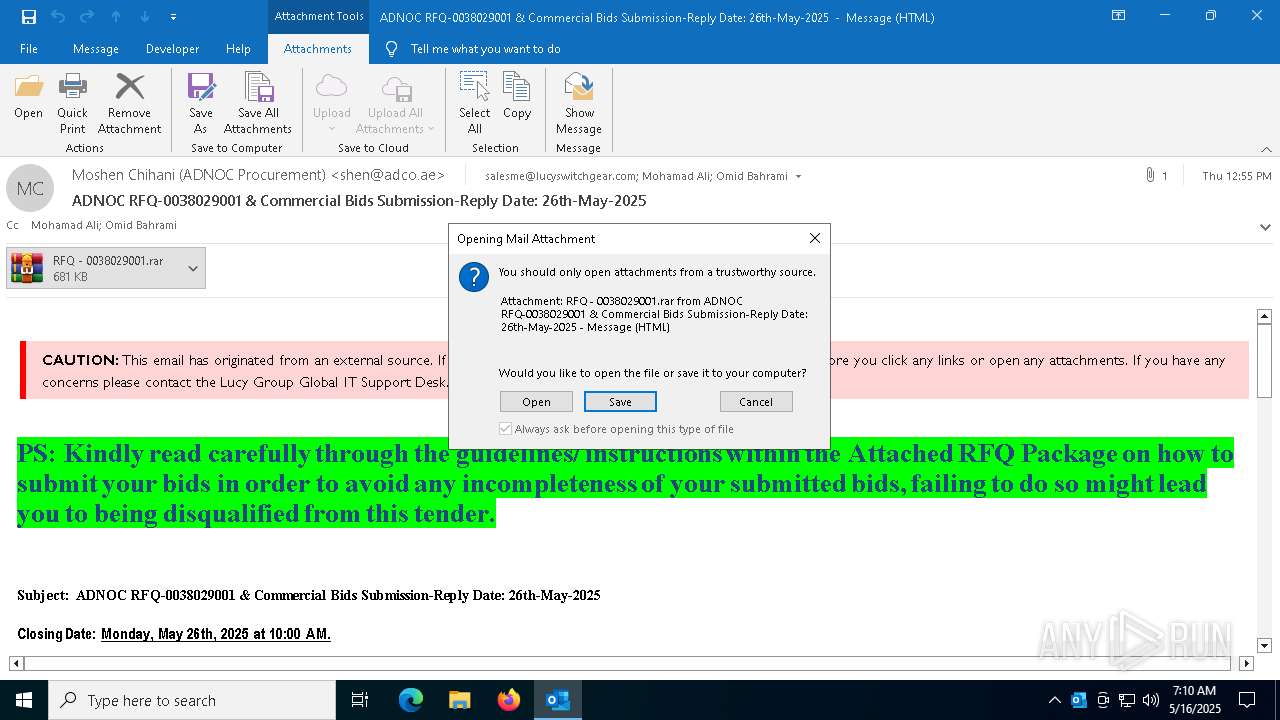Click Save in the attachment dialog

point(620,401)
